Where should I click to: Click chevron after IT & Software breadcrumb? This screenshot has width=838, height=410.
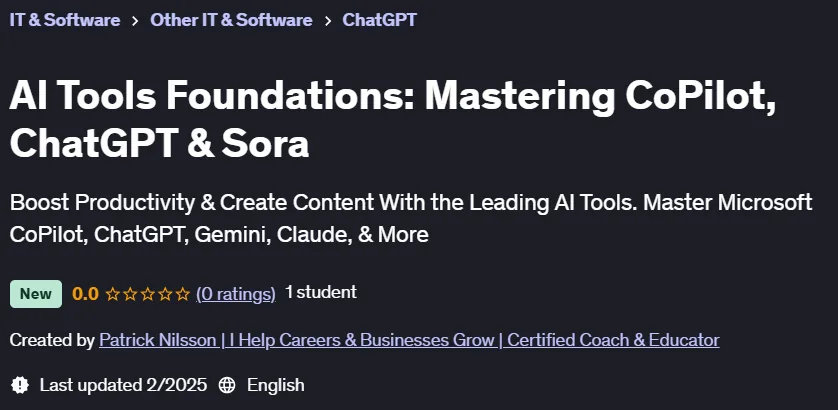click(x=135, y=21)
